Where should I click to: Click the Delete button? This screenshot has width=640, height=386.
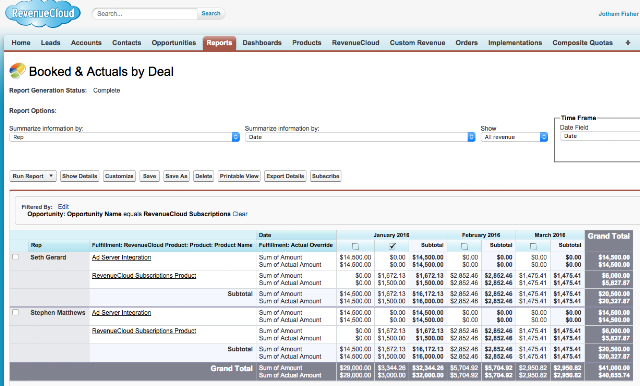204,176
